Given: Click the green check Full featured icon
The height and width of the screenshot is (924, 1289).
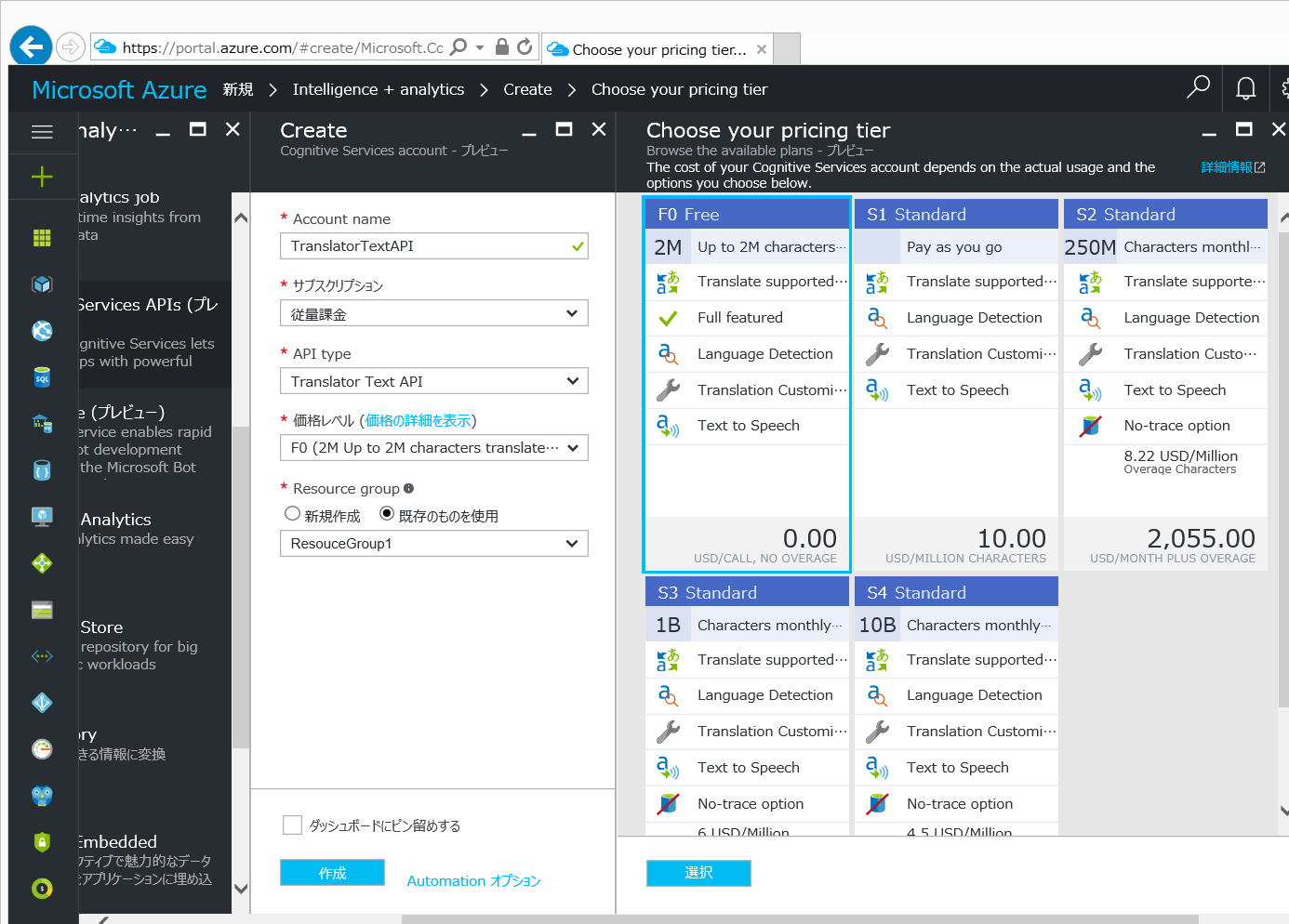Looking at the screenshot, I should [668, 318].
